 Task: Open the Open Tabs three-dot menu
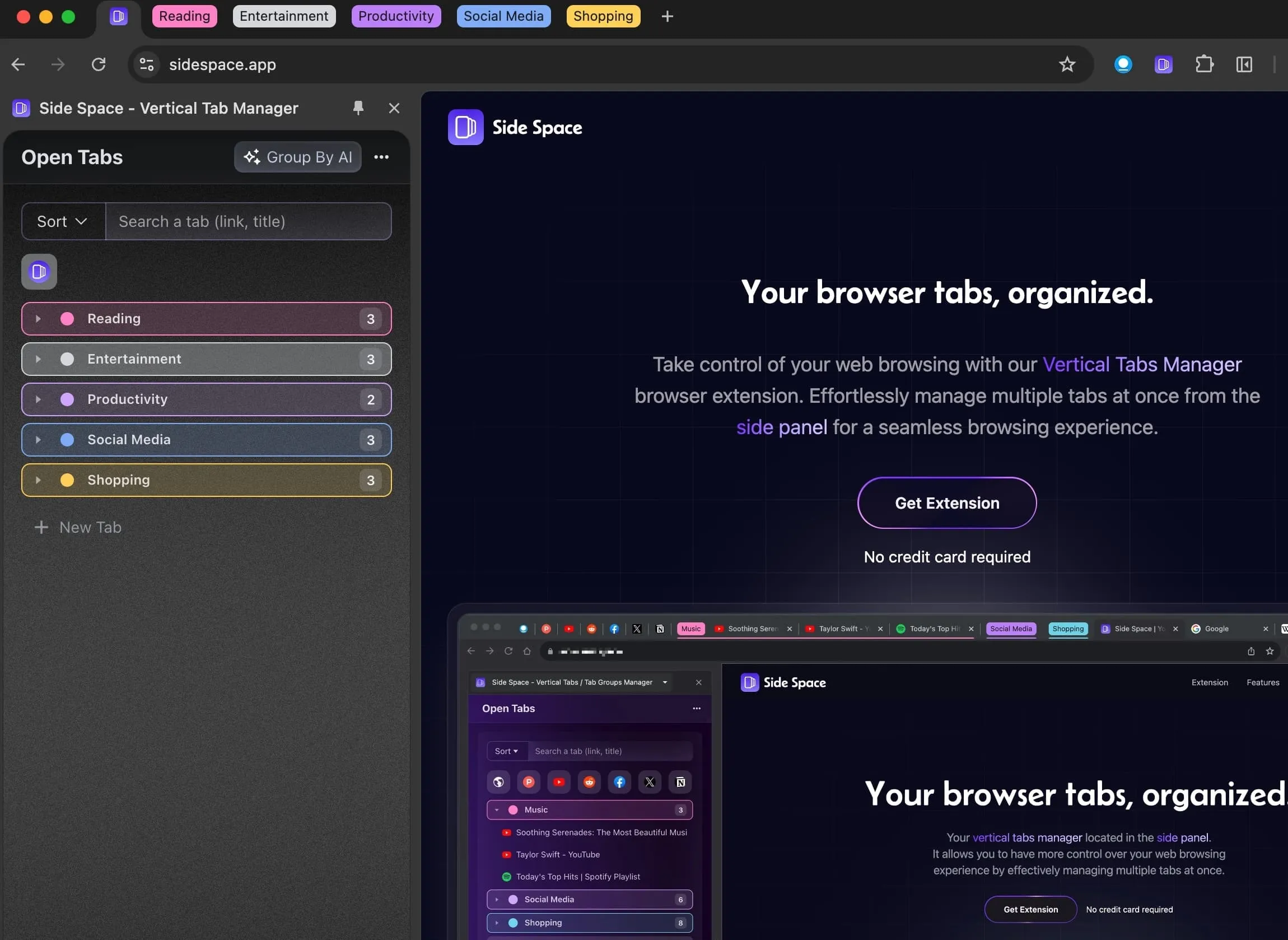tap(381, 157)
